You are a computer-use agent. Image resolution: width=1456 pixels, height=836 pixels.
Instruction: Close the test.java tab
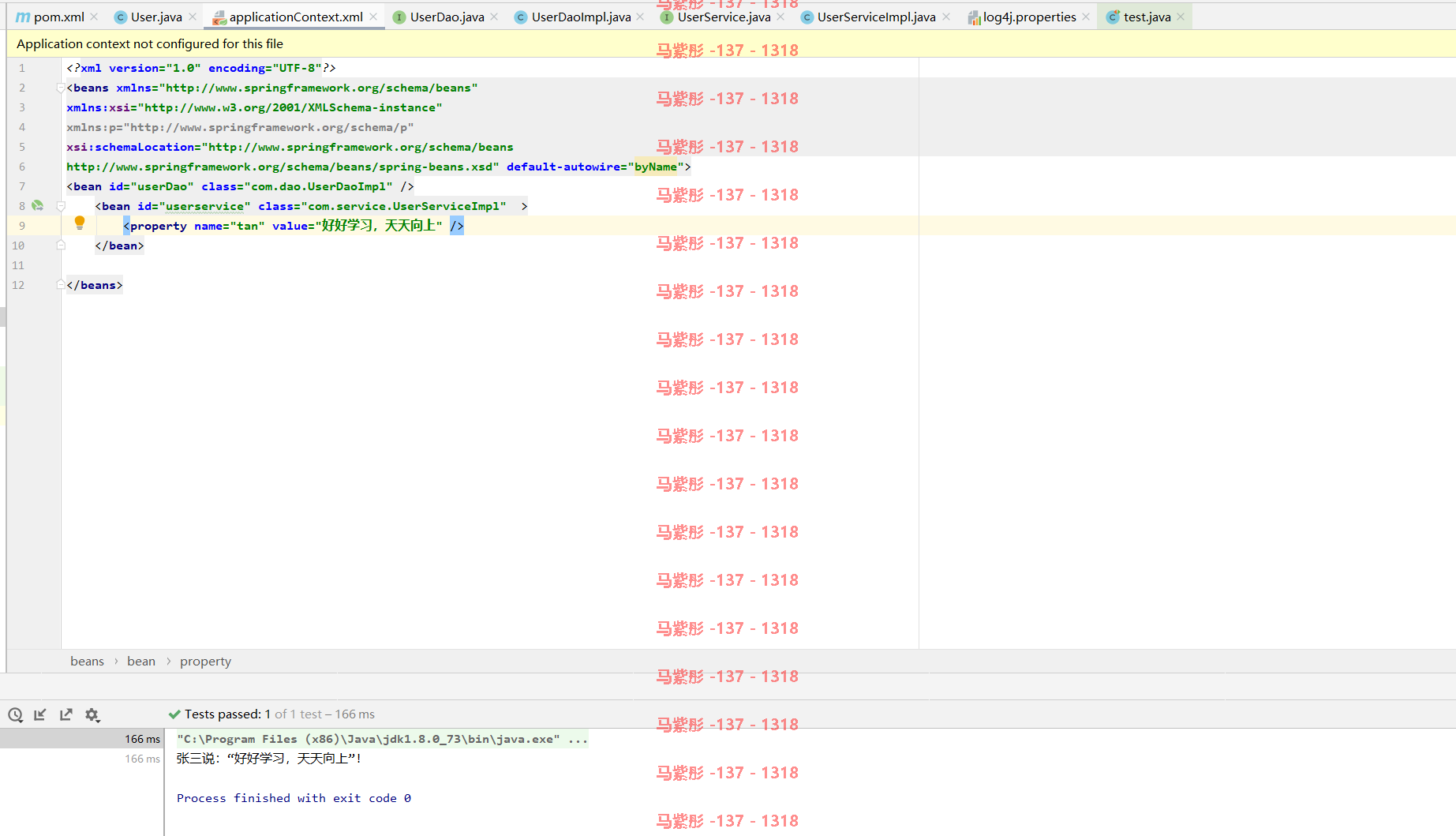tap(1181, 17)
